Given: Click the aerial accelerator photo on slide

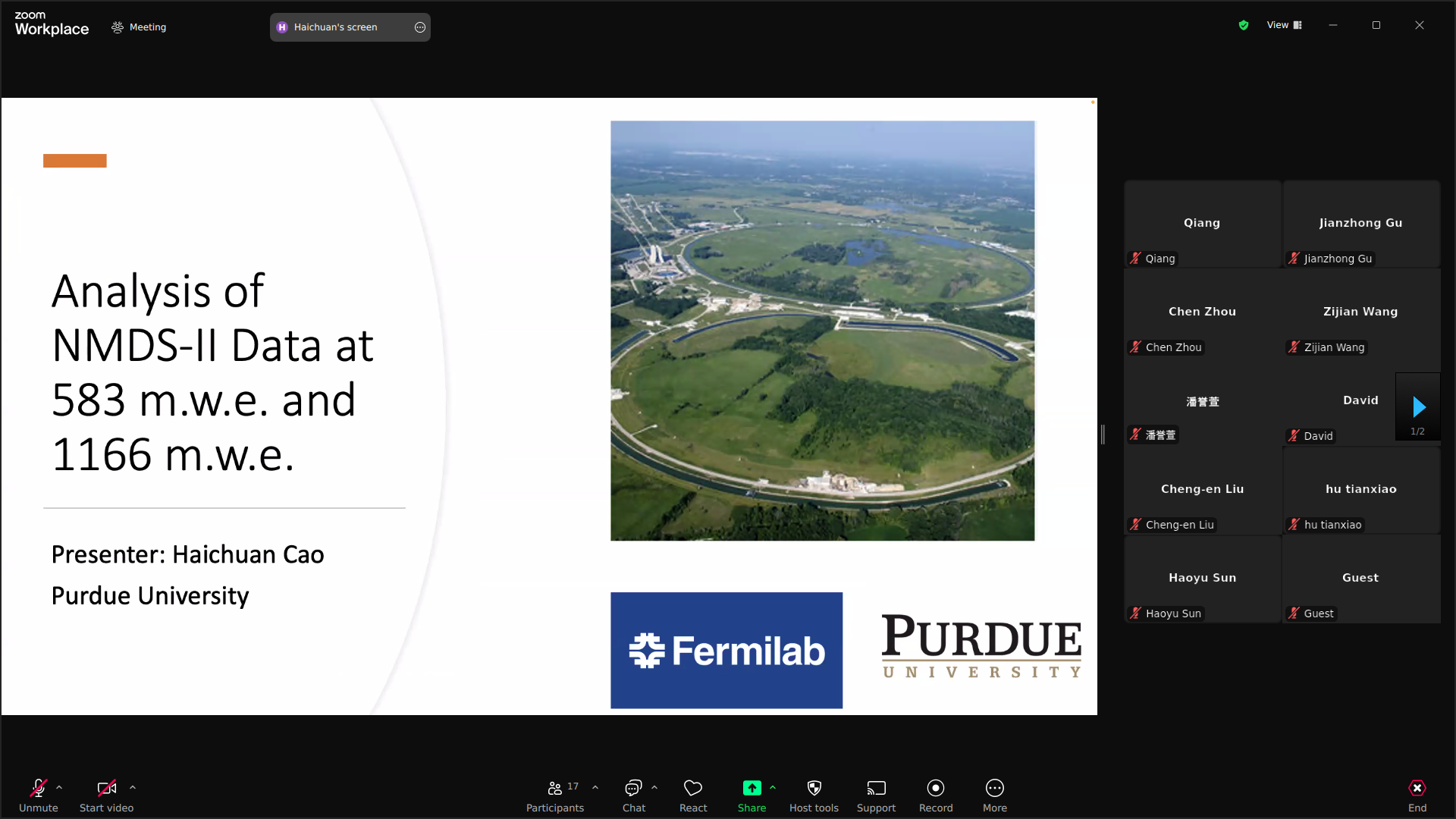Looking at the screenshot, I should point(822,331).
